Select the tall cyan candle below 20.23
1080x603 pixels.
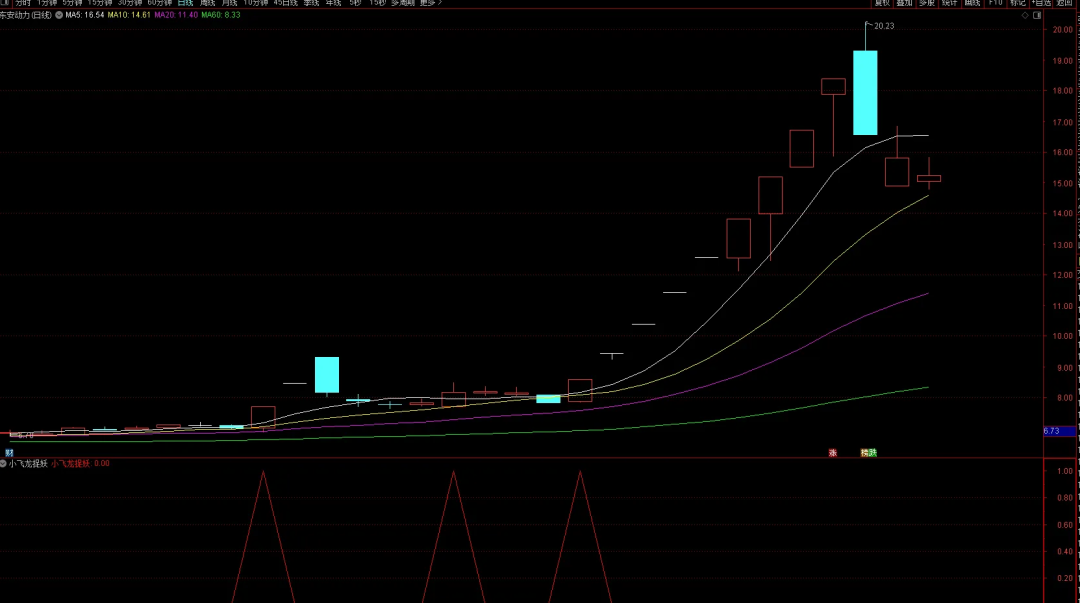point(865,92)
